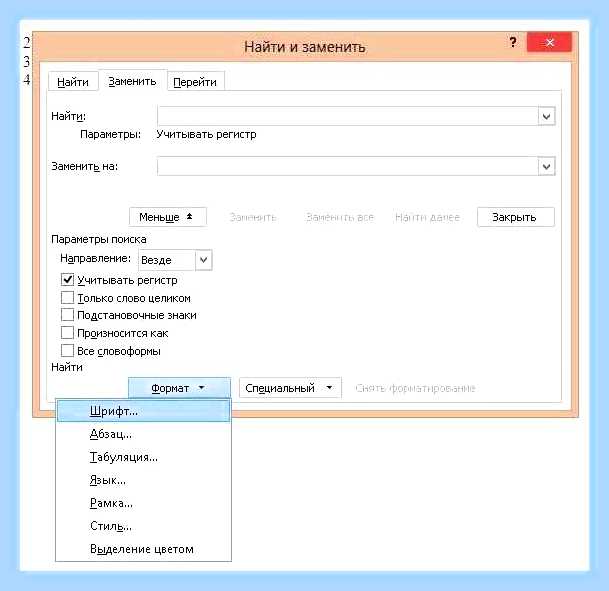Enable Все словоформы checkbox
Viewport: 609px width, 591px height.
67,351
